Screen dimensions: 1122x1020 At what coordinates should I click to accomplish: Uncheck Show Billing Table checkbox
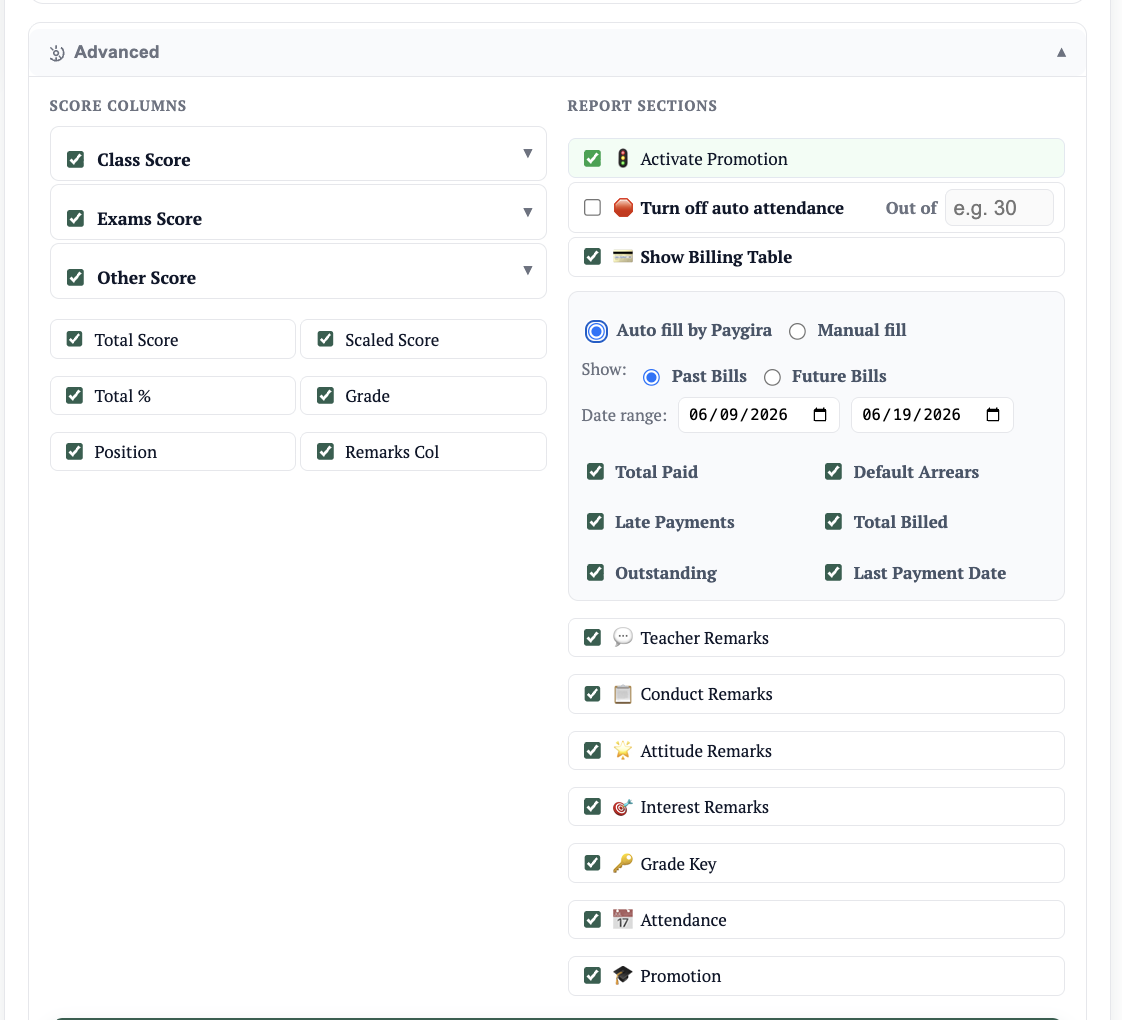(x=592, y=256)
